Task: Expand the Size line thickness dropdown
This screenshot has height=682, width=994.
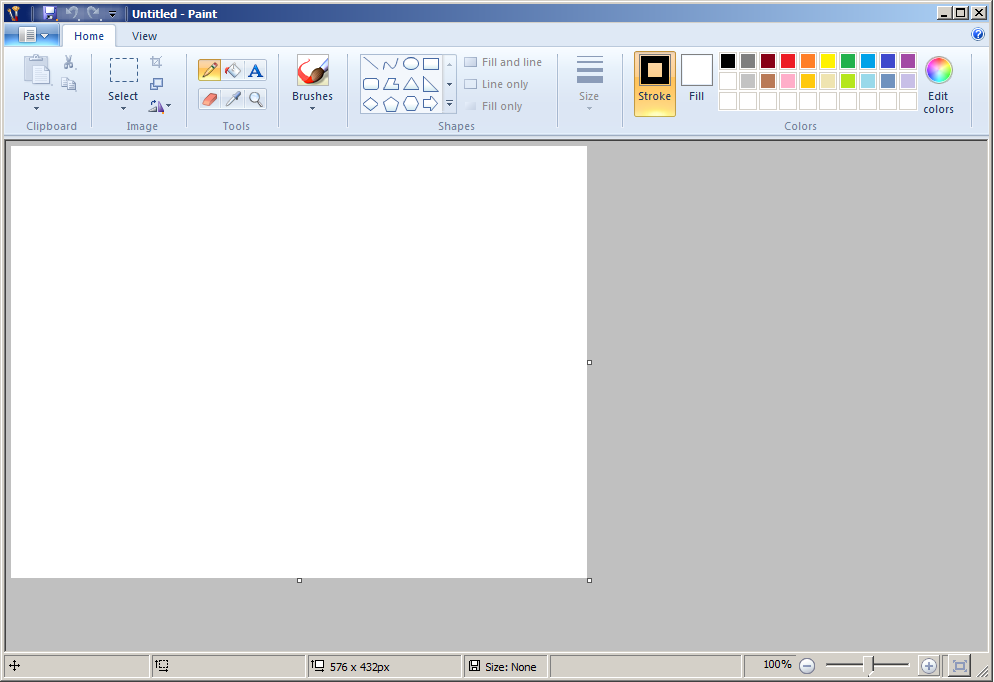Action: (589, 83)
